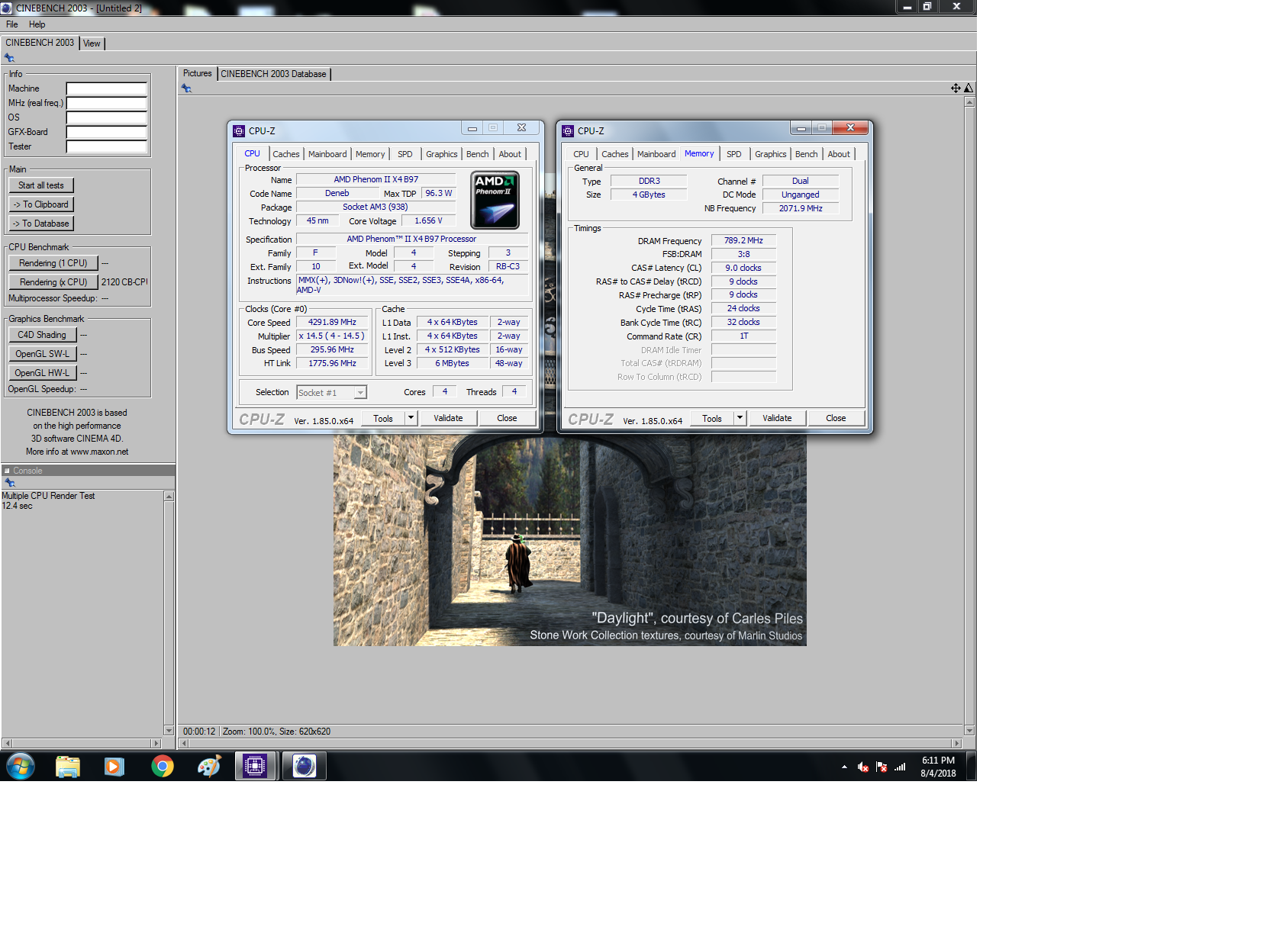Open the File menu
This screenshot has height=952, width=1270.
tap(11, 24)
